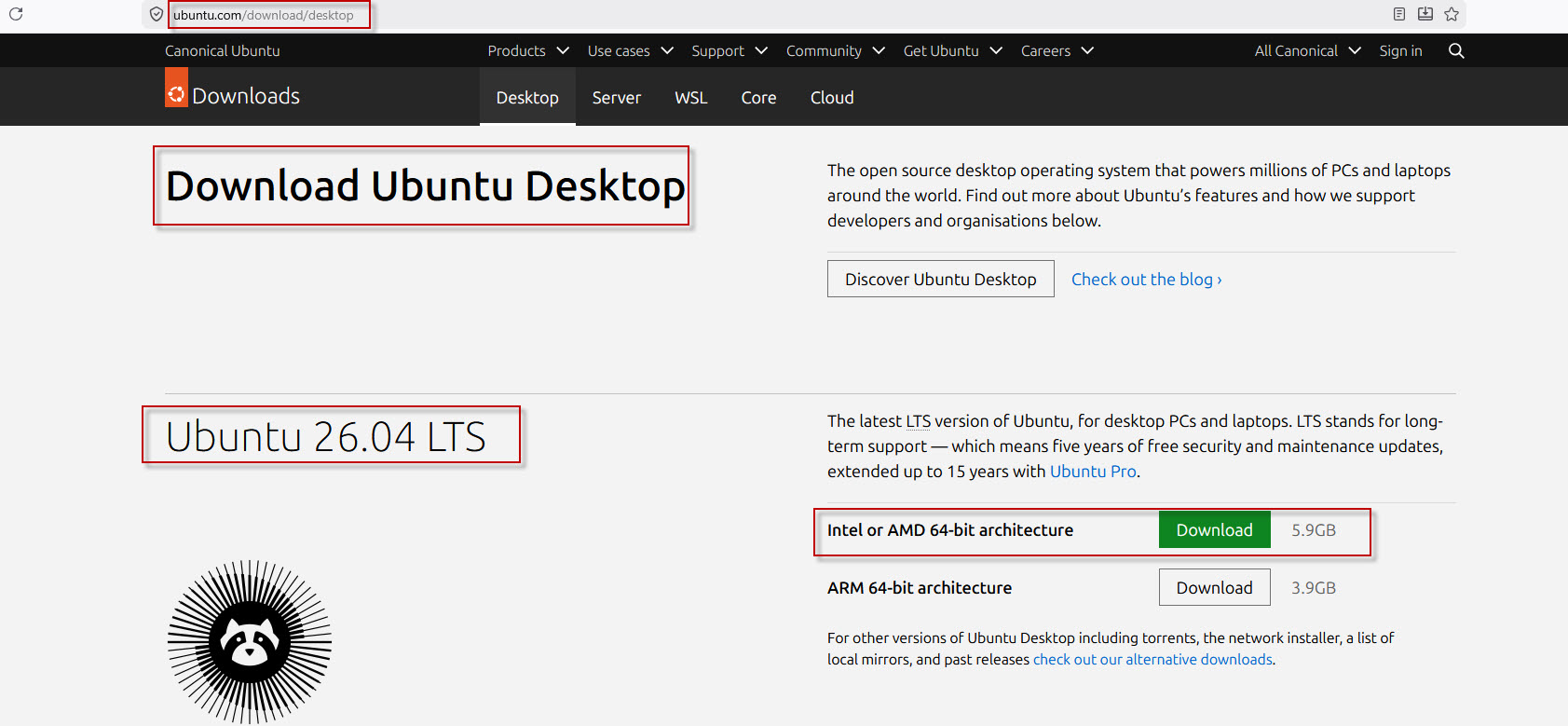Click the ARM 64-bit architecture label
Viewport: 1568px width, 726px height.
(x=920, y=588)
